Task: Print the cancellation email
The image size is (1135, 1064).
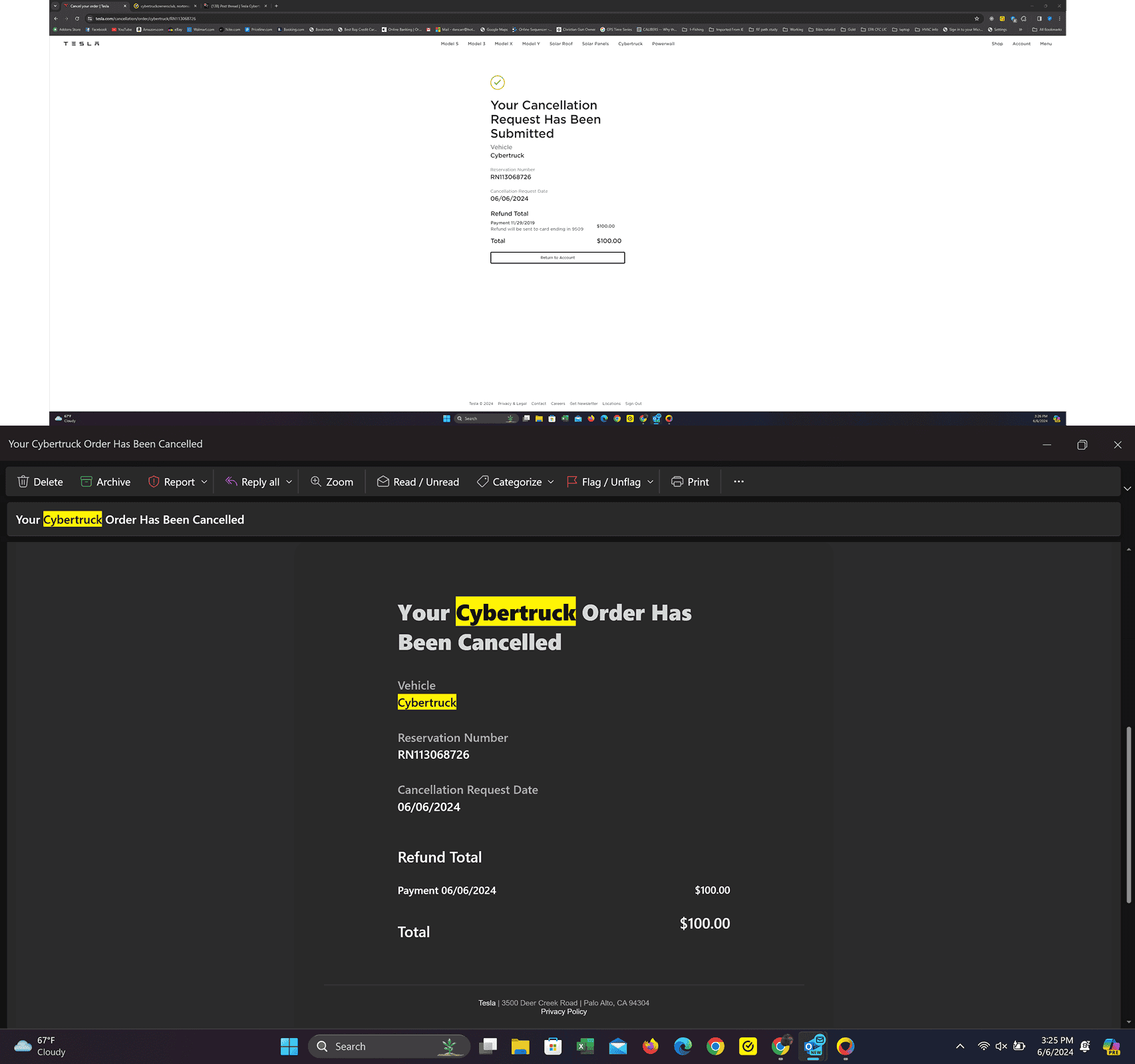Action: [690, 482]
